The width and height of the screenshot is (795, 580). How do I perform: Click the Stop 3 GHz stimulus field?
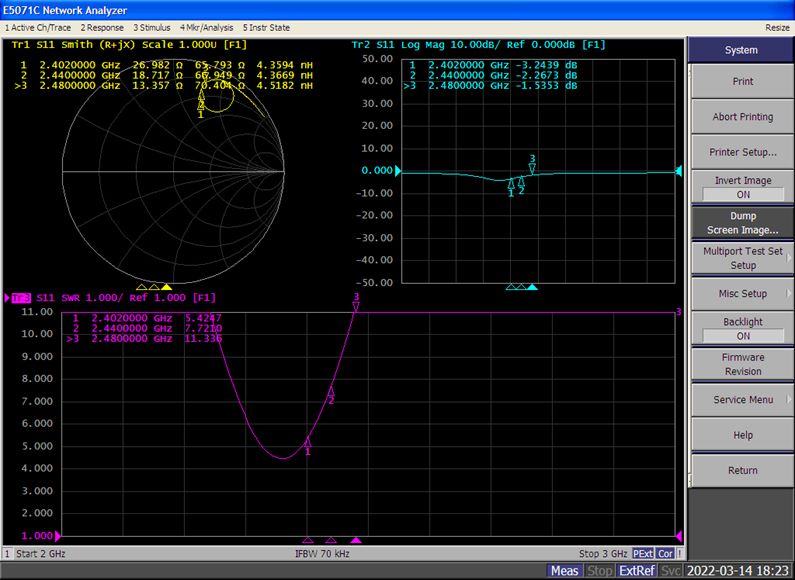point(603,554)
